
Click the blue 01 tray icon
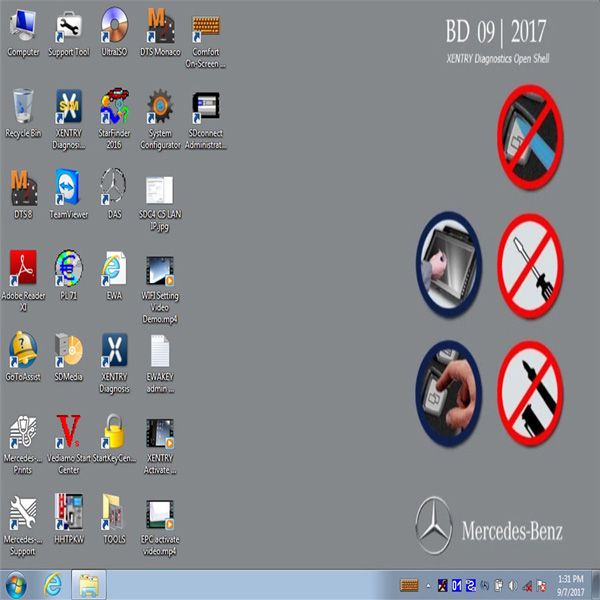point(457,585)
